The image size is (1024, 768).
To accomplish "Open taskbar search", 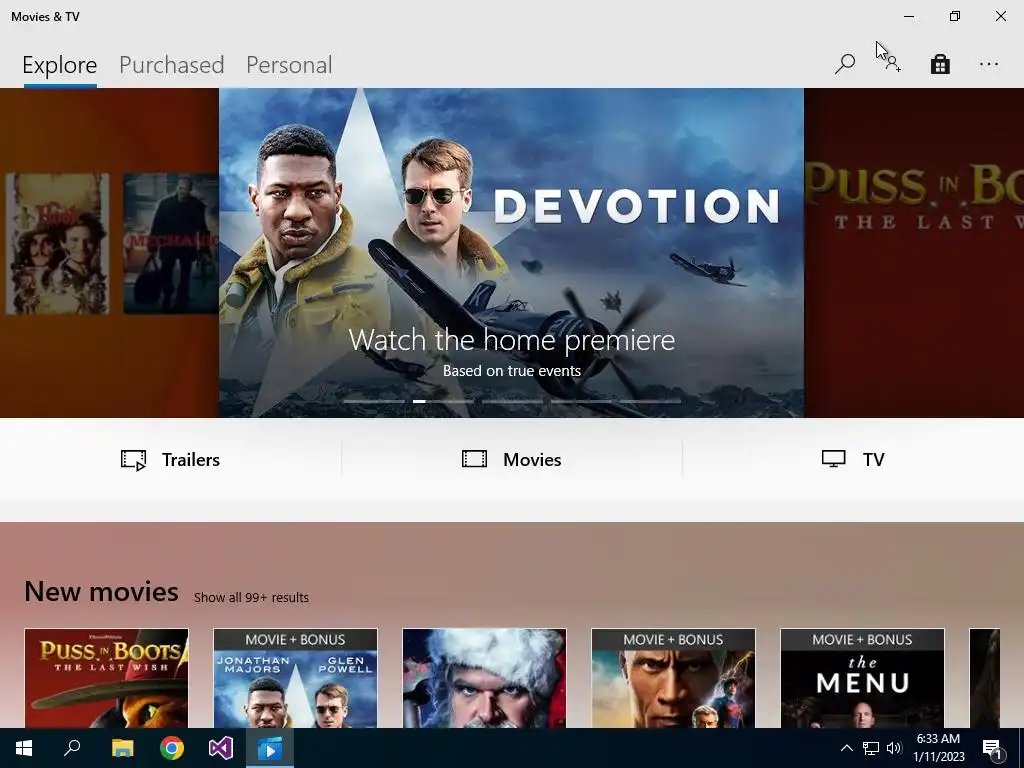I will coord(72,748).
